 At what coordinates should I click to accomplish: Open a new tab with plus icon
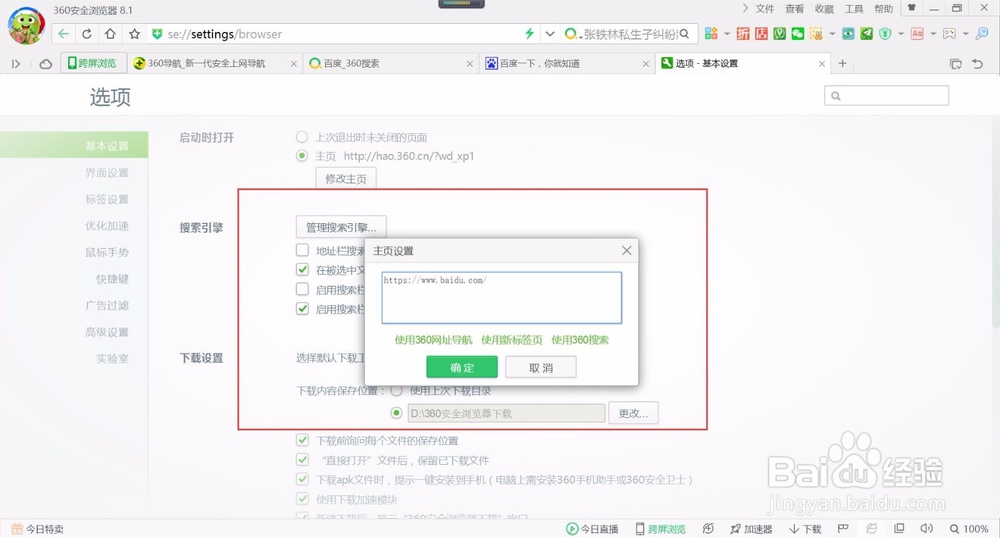pos(842,63)
